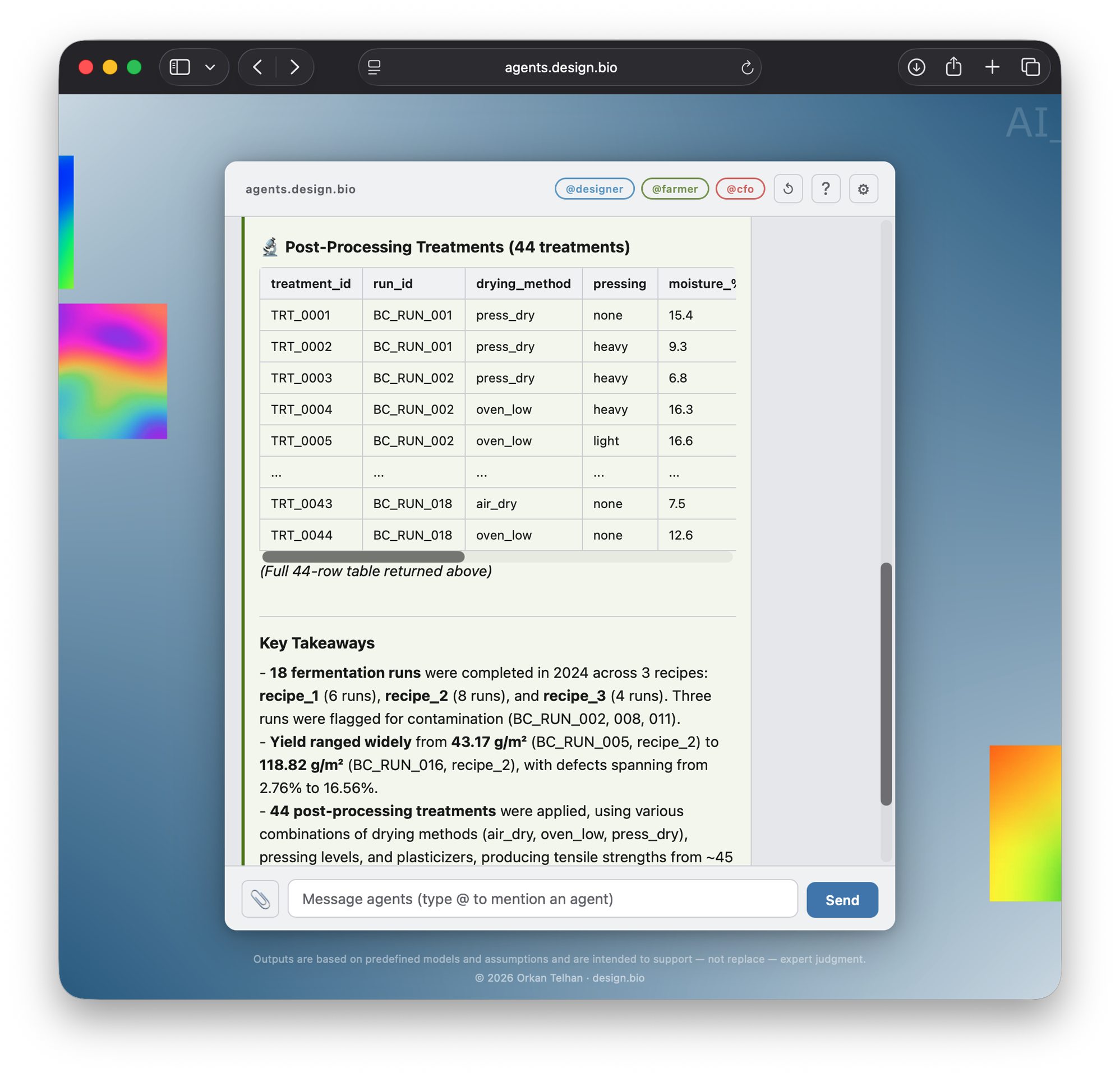Click the TRT_0005 cell
Image resolution: width=1120 pixels, height=1077 pixels.
[x=311, y=441]
